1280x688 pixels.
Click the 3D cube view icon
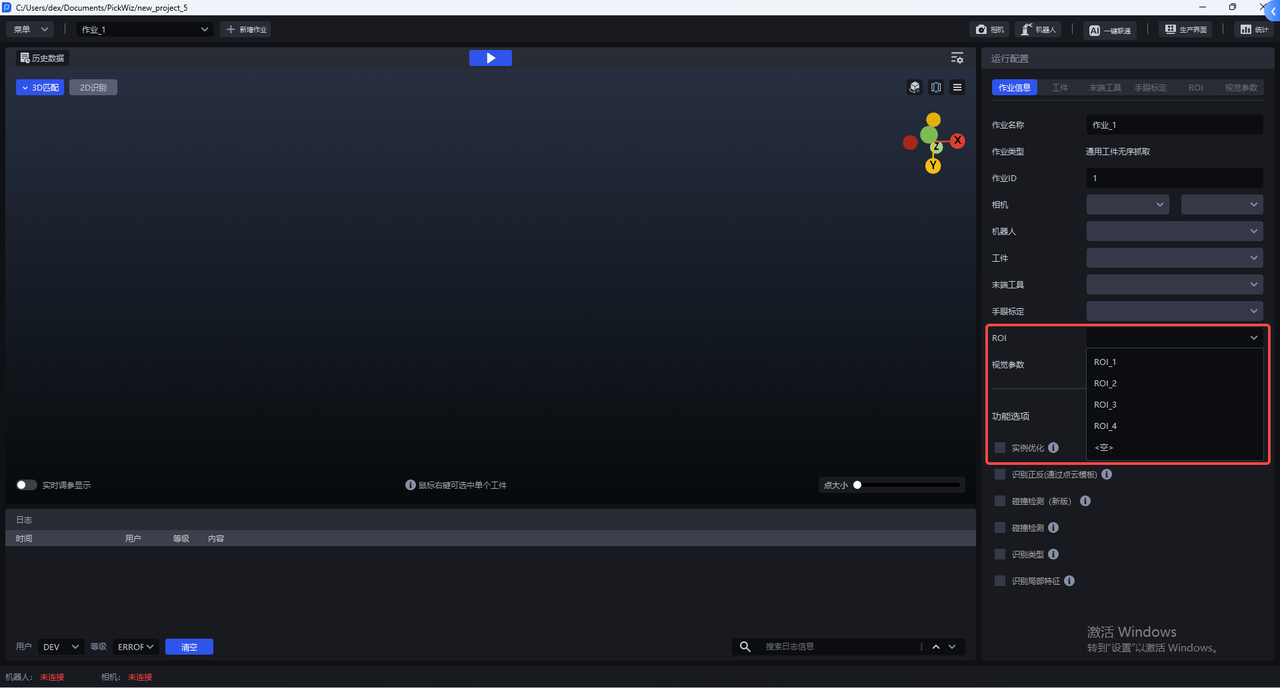click(x=914, y=88)
